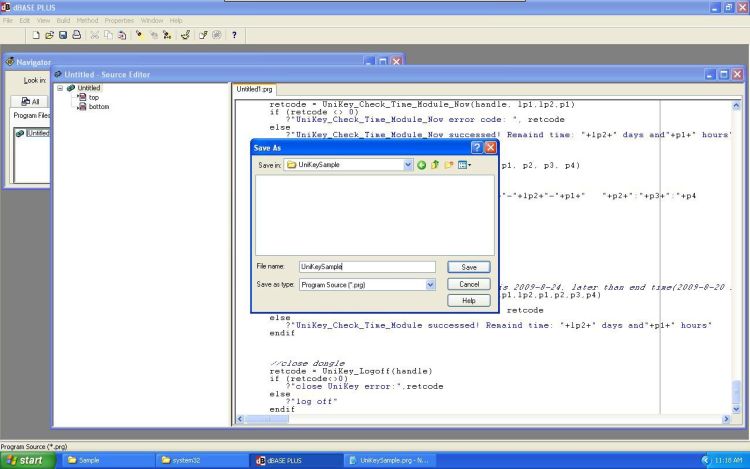
Task: Click the code line 'retcode = UniKey_Logoff(handle)'
Action: click(351, 371)
